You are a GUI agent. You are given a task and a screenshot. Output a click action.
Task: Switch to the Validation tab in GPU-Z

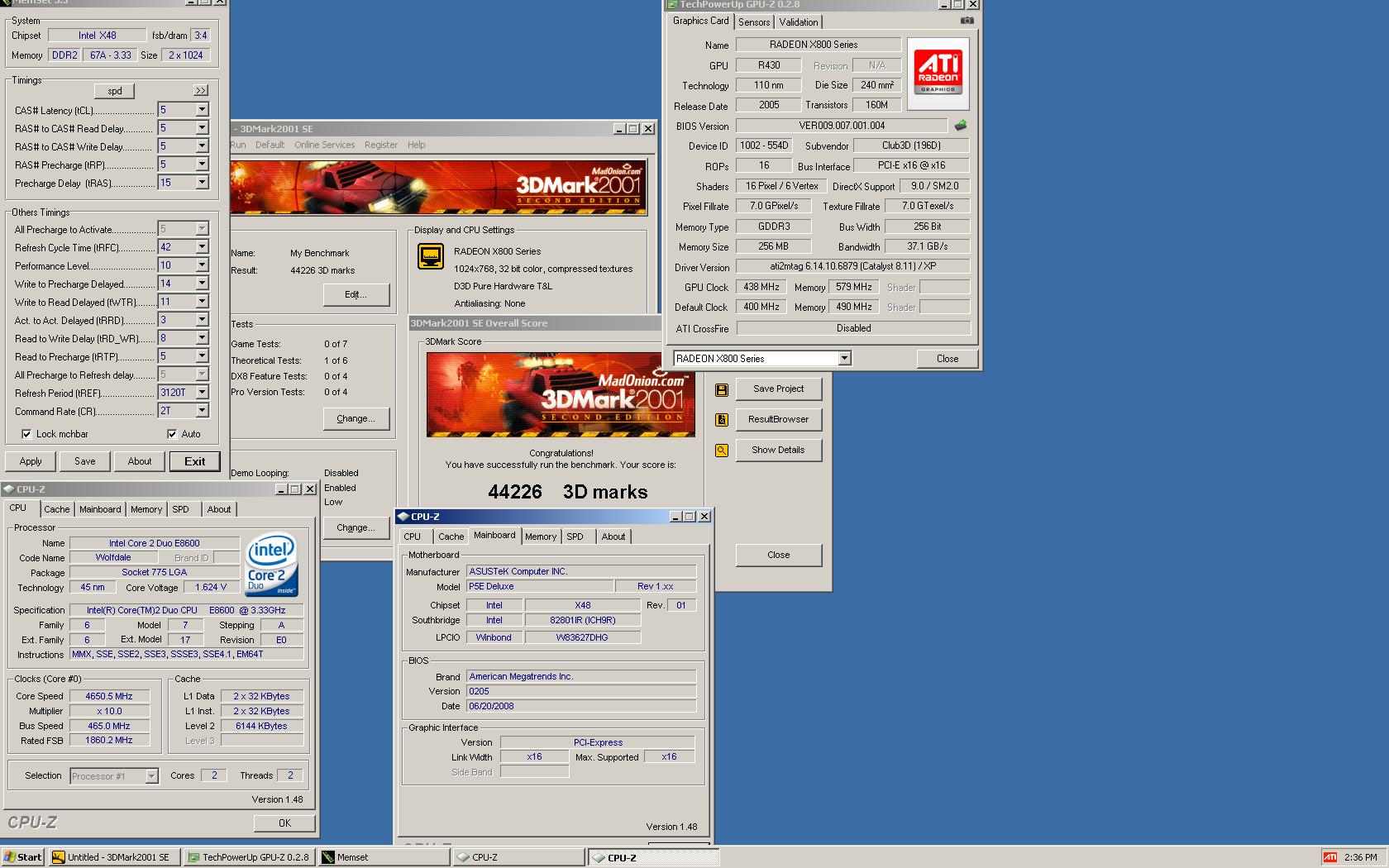(x=799, y=22)
